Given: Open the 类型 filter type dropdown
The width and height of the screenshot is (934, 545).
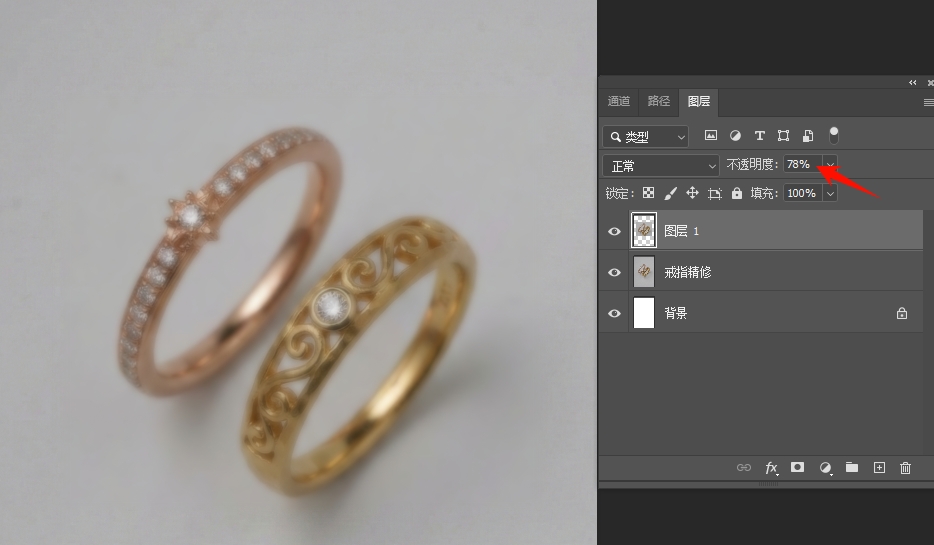Looking at the screenshot, I should pos(646,137).
